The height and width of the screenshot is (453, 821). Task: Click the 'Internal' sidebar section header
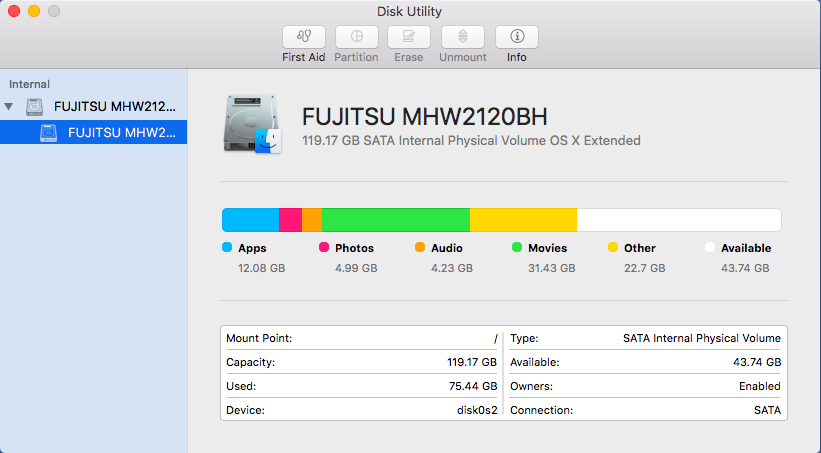tap(29, 84)
